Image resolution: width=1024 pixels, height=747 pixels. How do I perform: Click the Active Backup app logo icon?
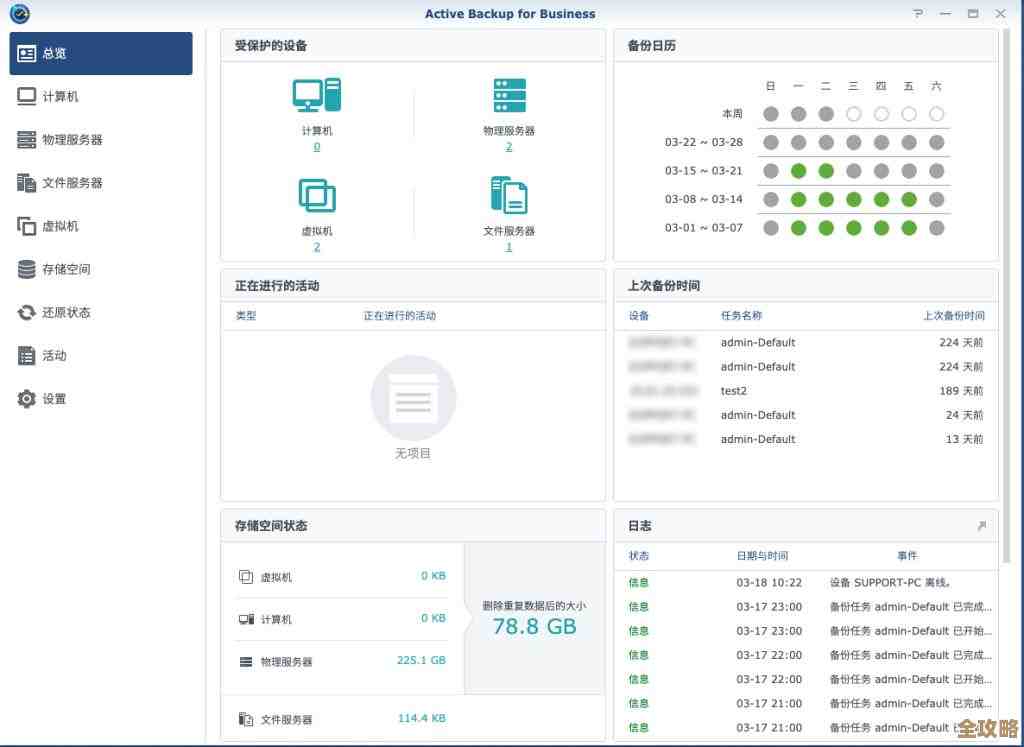[19, 14]
